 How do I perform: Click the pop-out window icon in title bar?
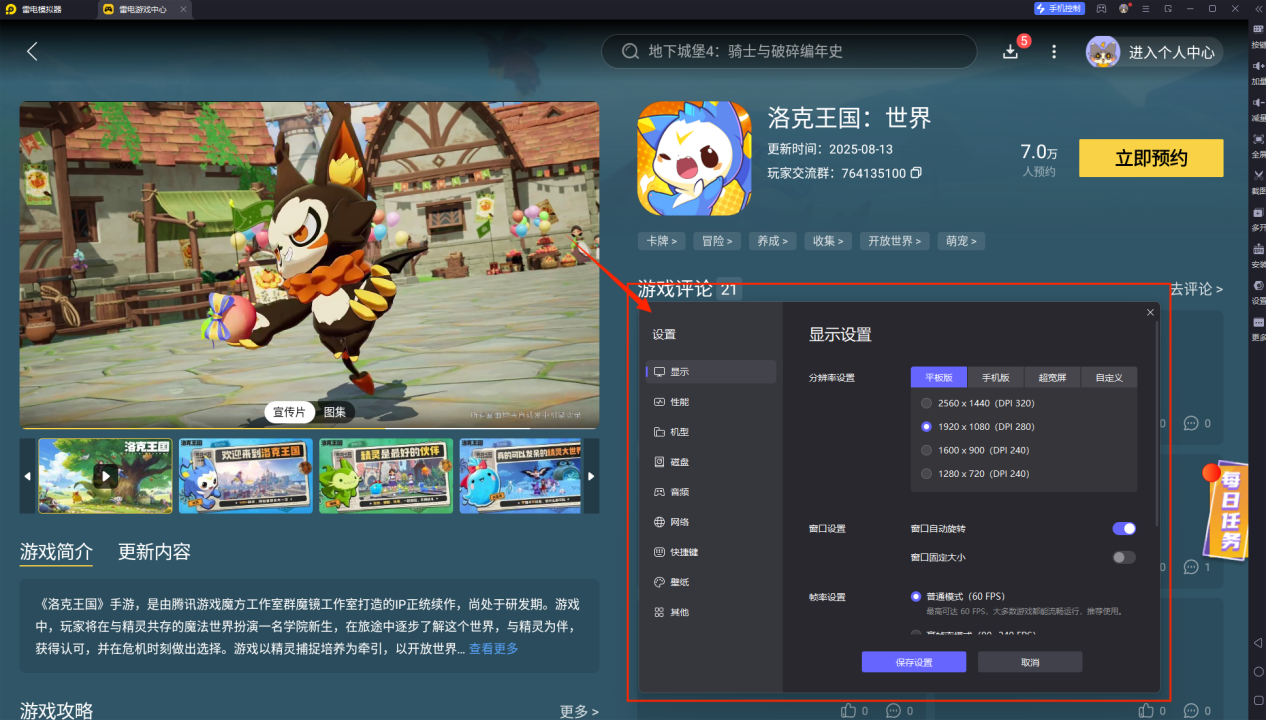click(1168, 8)
